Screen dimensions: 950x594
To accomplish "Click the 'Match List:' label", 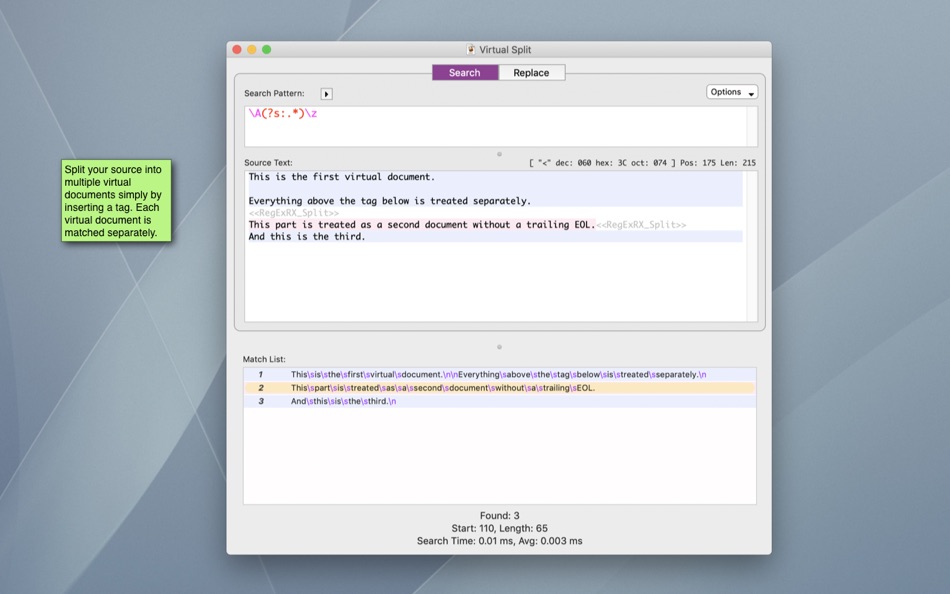I will [x=264, y=359].
